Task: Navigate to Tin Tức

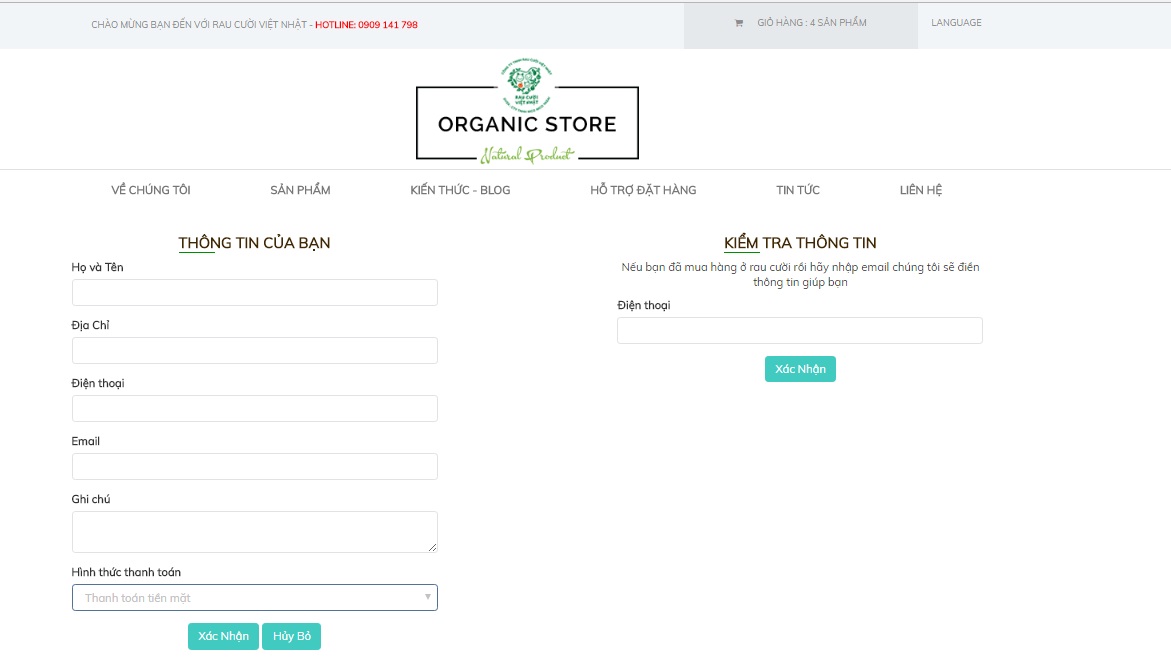Action: pos(798,190)
